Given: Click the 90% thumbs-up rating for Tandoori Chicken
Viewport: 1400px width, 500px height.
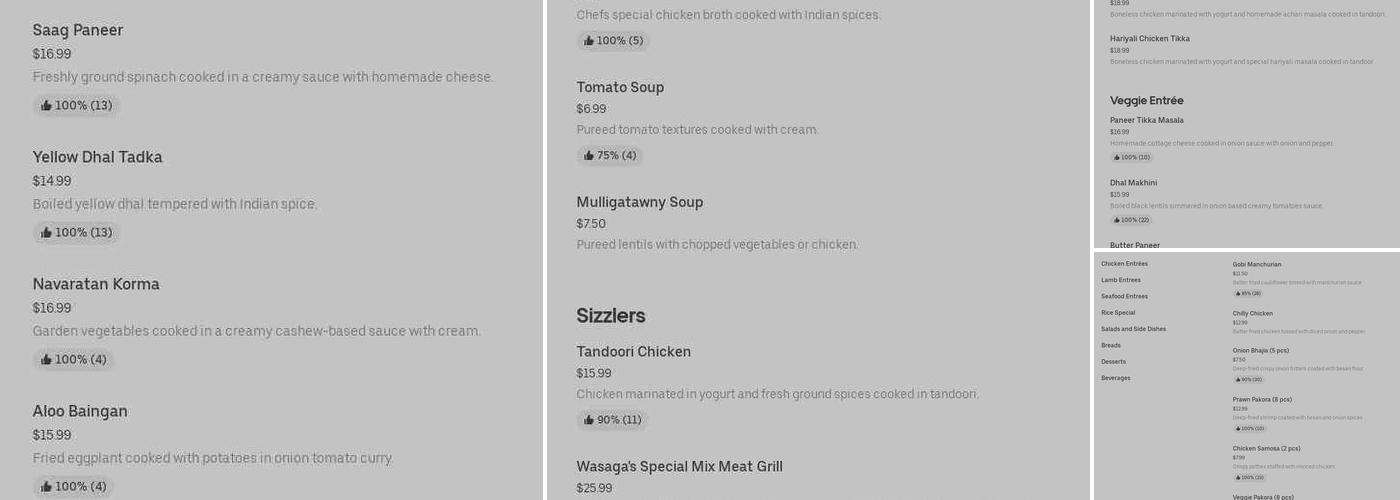Looking at the screenshot, I should [x=612, y=421].
